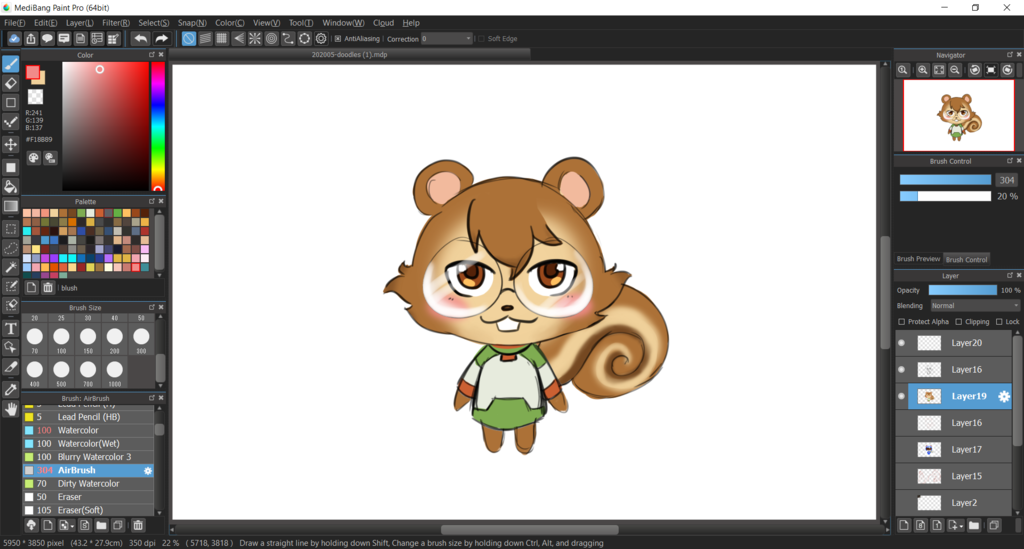Click the Undo arrow in toolbar
Screen dimensions: 1024x549
(x=140, y=39)
